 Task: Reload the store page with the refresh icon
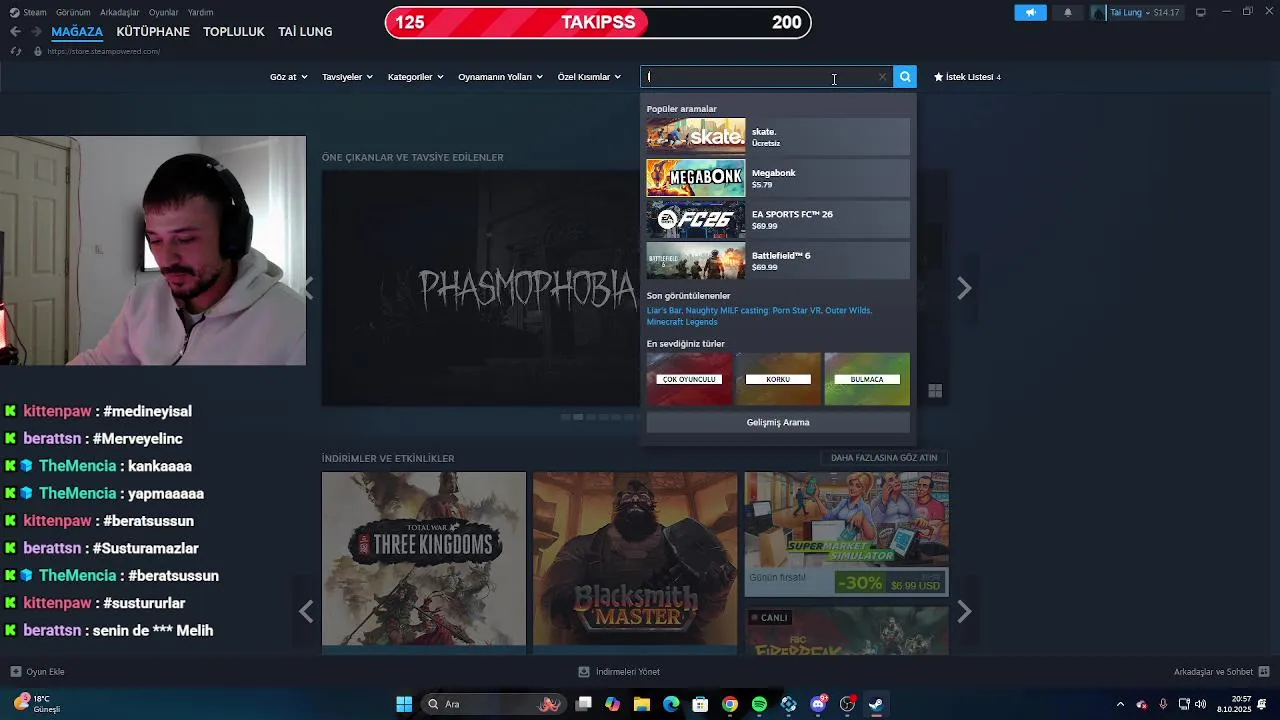tap(16, 51)
